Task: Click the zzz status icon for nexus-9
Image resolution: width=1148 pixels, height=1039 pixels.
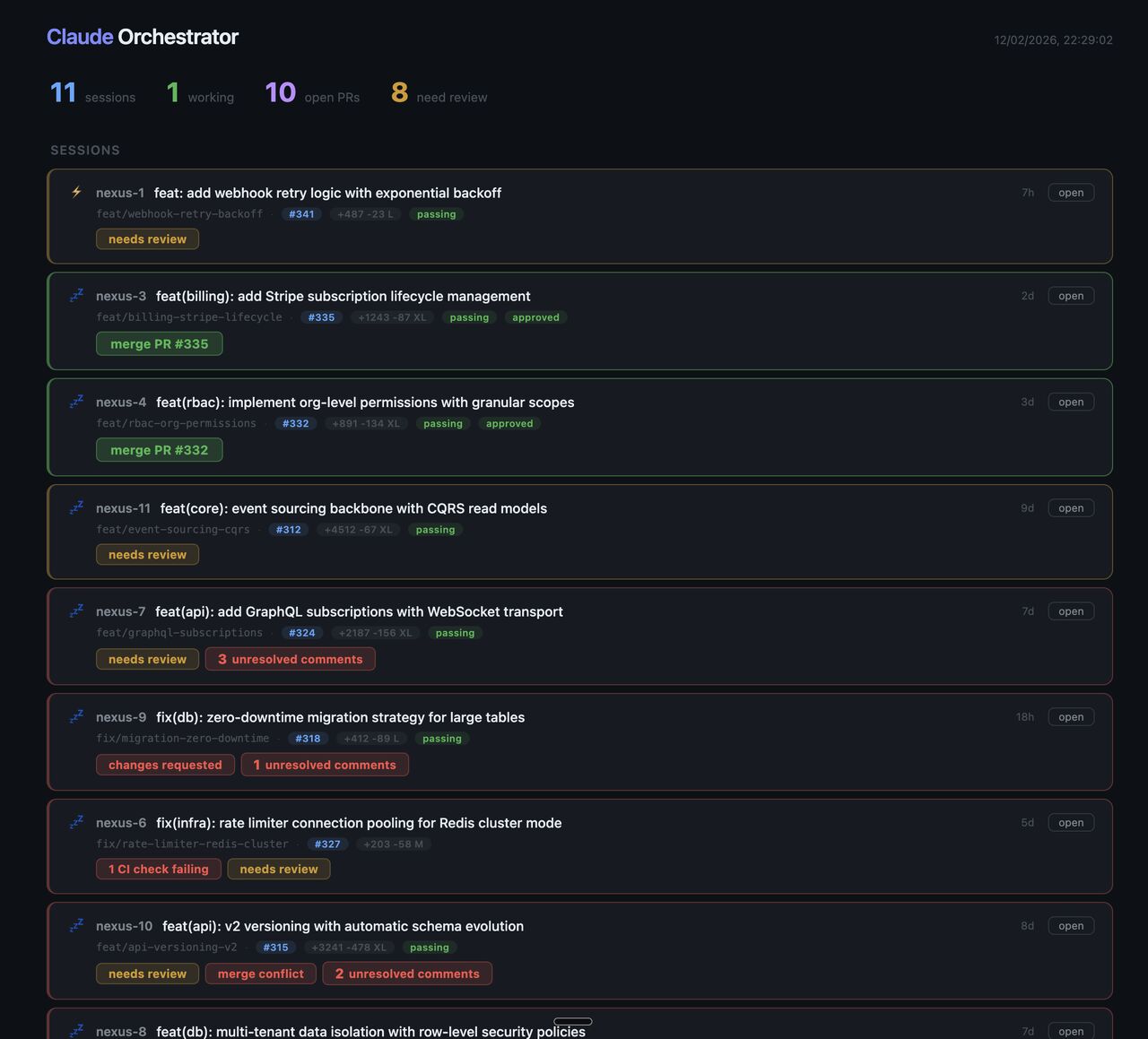Action: coord(76,716)
